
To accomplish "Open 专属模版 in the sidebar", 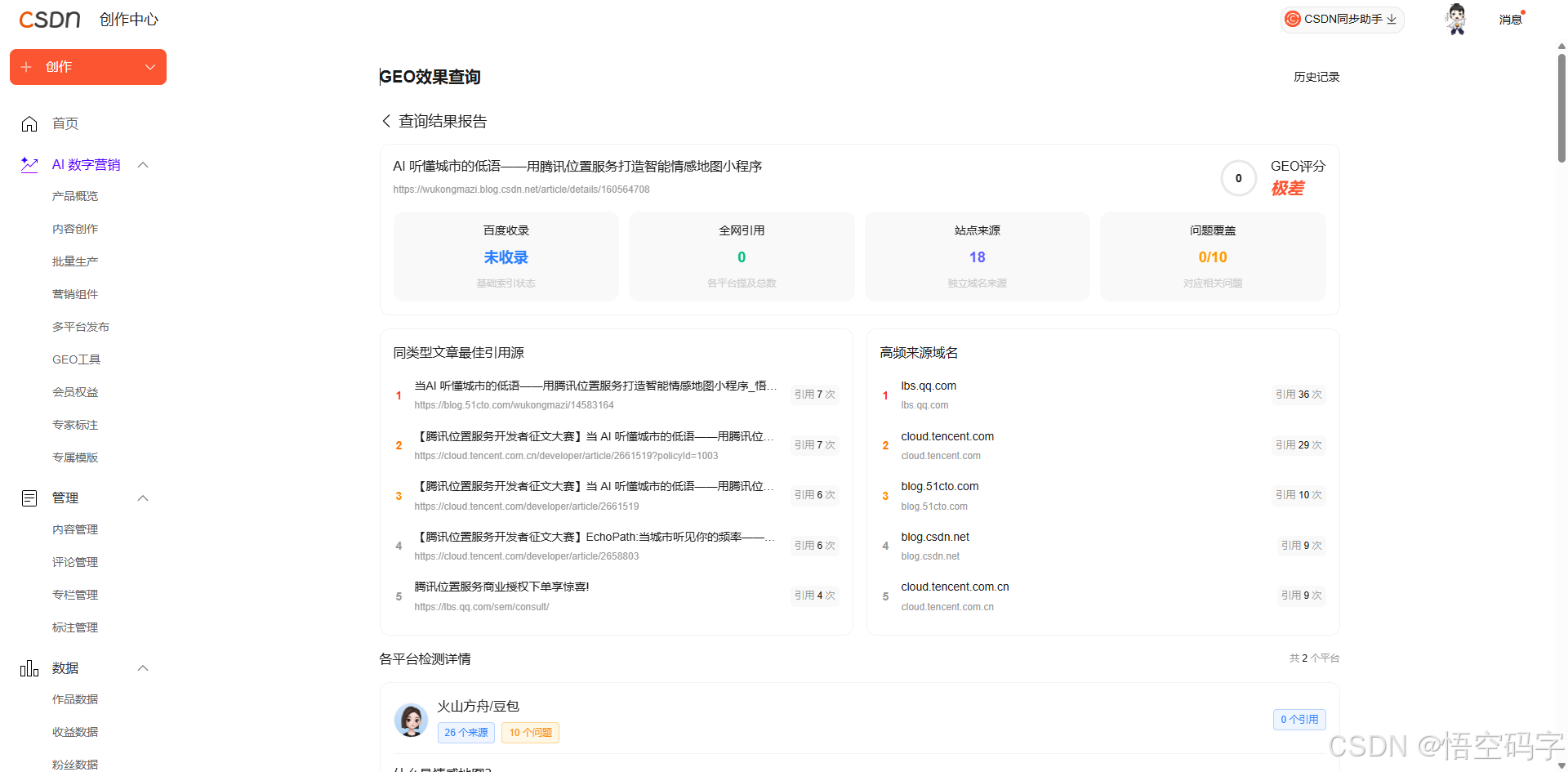I will 75,457.
